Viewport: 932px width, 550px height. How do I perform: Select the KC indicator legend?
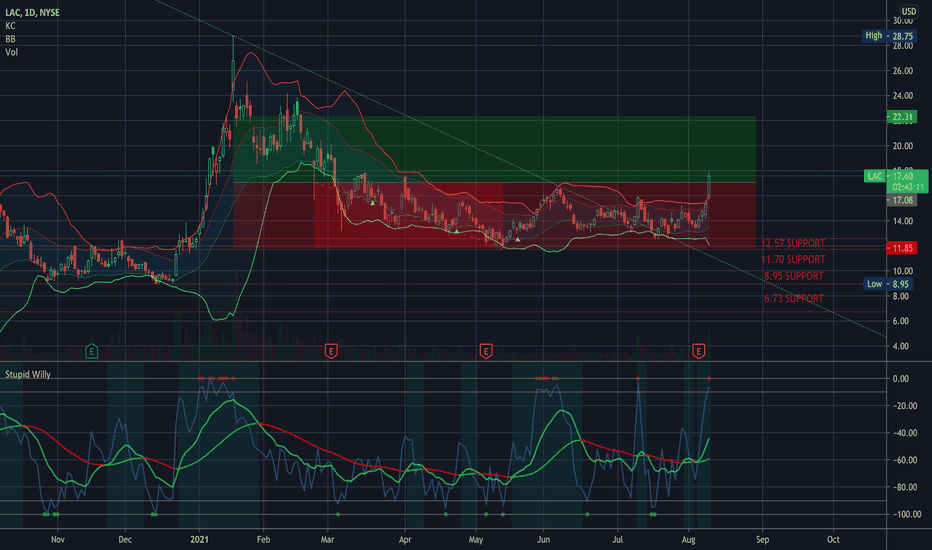click(x=10, y=26)
